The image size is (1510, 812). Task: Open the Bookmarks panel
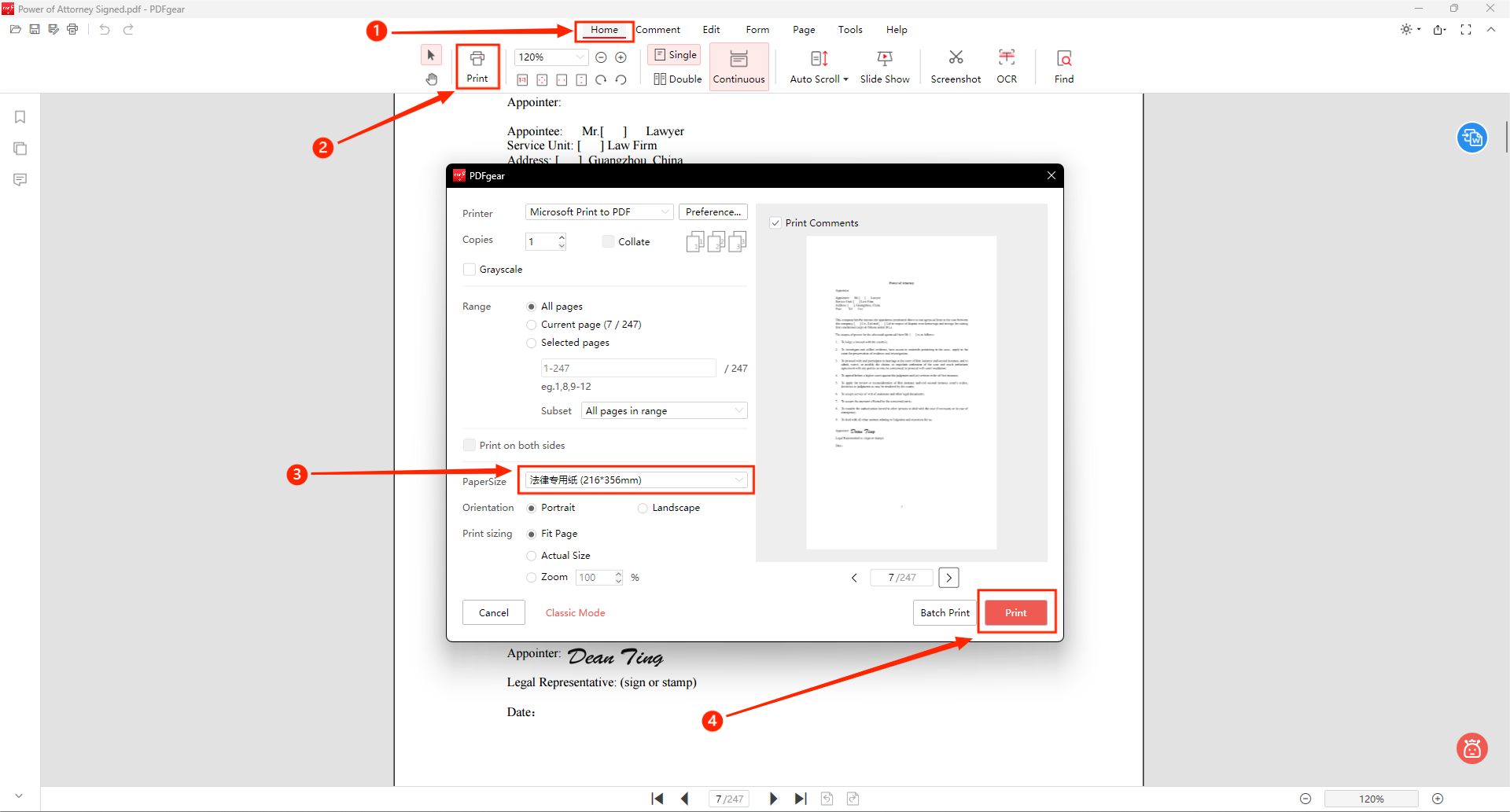[20, 116]
